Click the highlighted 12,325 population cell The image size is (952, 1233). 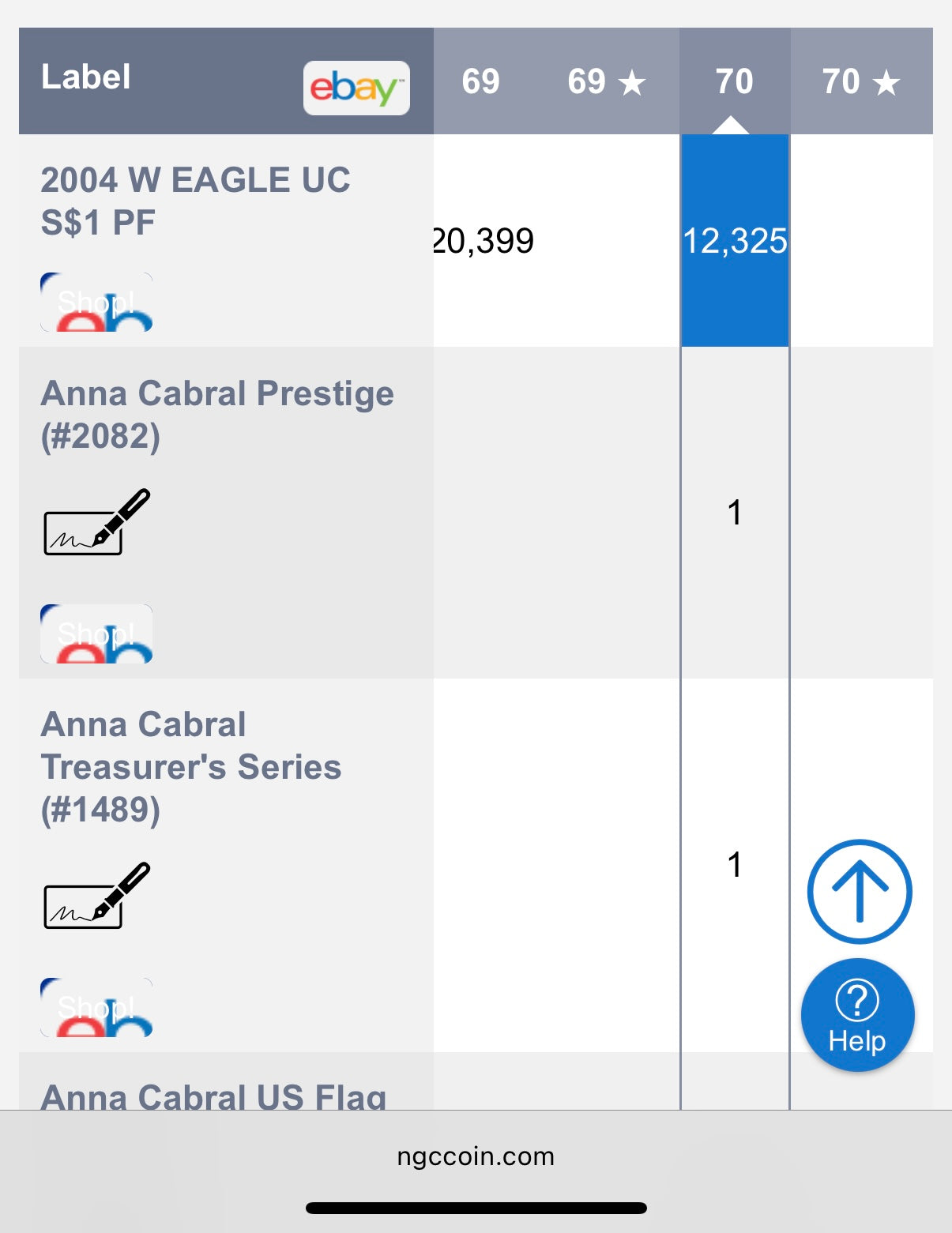pyautogui.click(x=735, y=241)
